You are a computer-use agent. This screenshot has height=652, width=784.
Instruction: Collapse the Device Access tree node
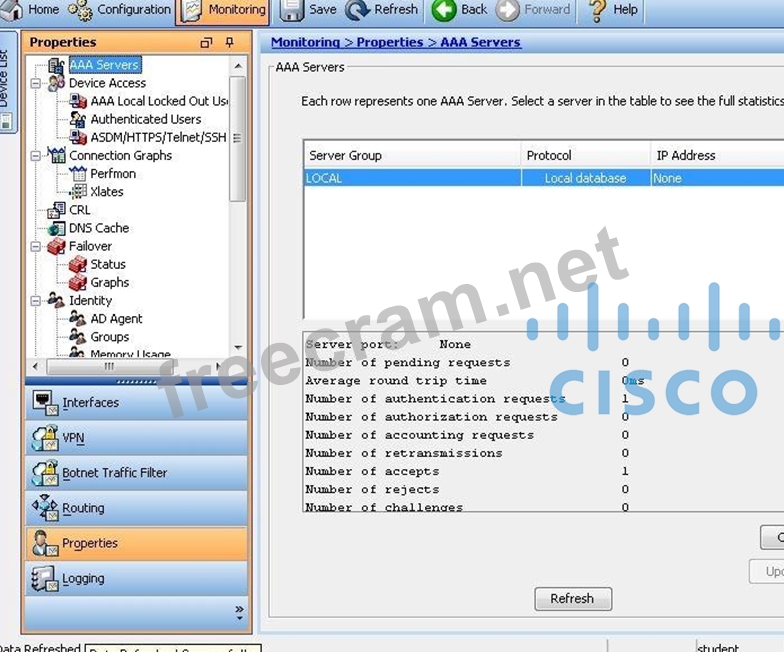click(36, 84)
